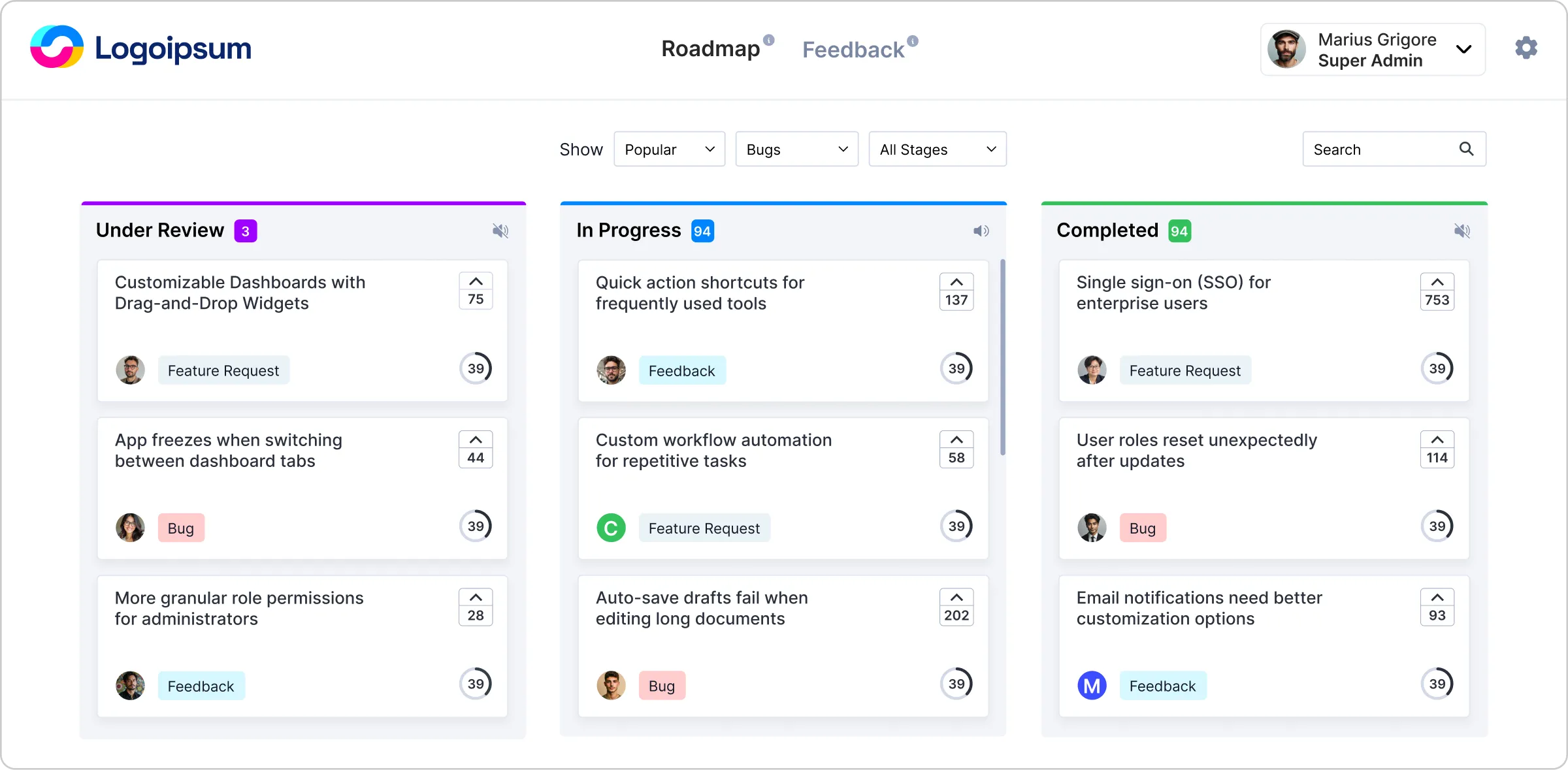1568x770 pixels.
Task: Expand the All Stages dropdown
Action: 937,150
